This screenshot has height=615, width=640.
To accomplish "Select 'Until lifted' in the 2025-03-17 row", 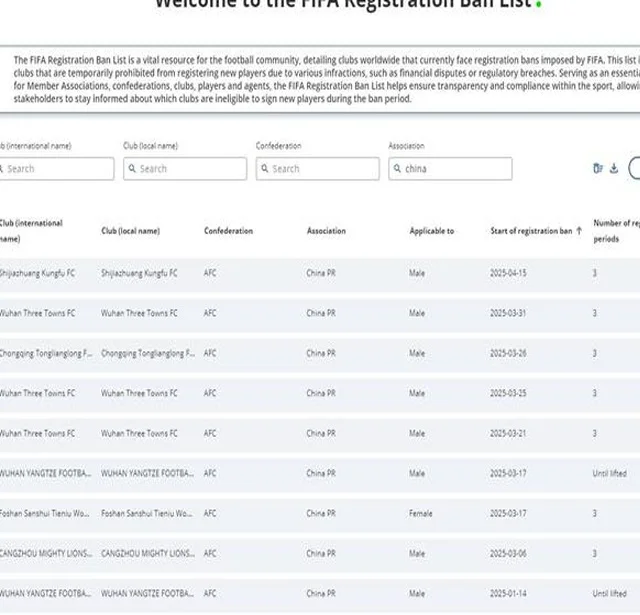I will click(609, 473).
